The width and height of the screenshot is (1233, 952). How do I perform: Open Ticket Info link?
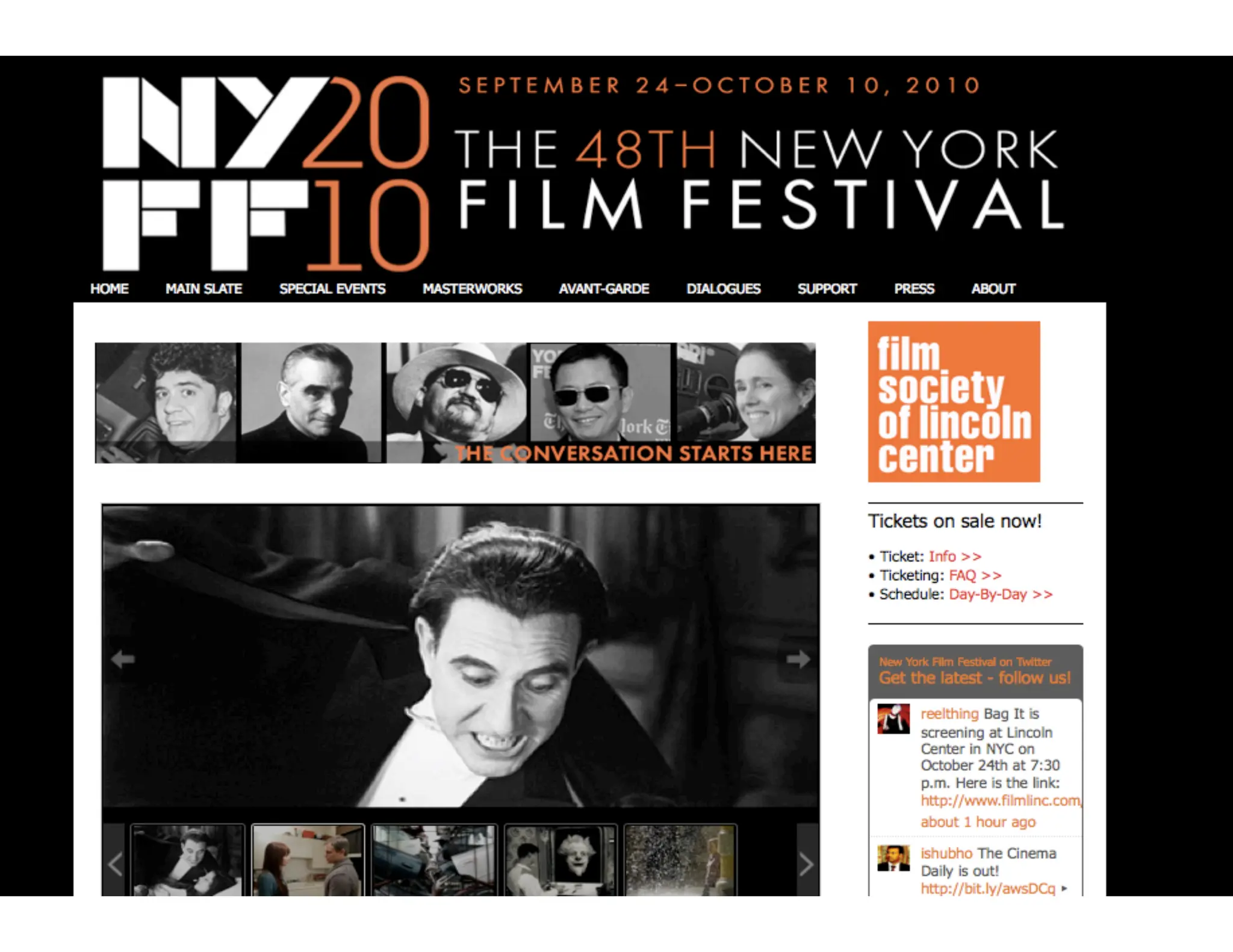[x=955, y=556]
